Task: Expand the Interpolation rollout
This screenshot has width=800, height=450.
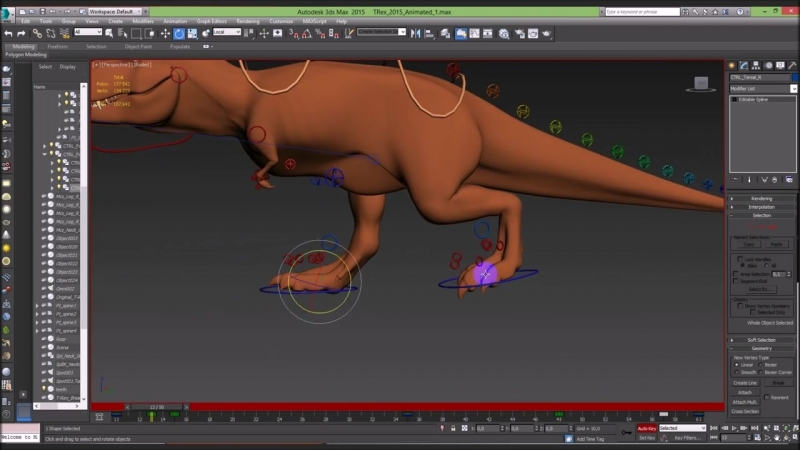Action: pyautogui.click(x=761, y=207)
